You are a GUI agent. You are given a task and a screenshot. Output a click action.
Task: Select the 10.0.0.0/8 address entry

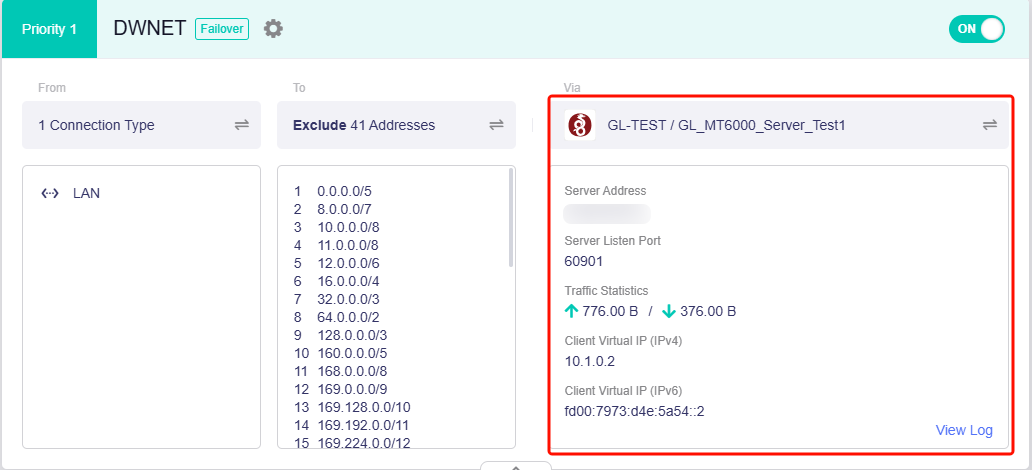(x=347, y=227)
